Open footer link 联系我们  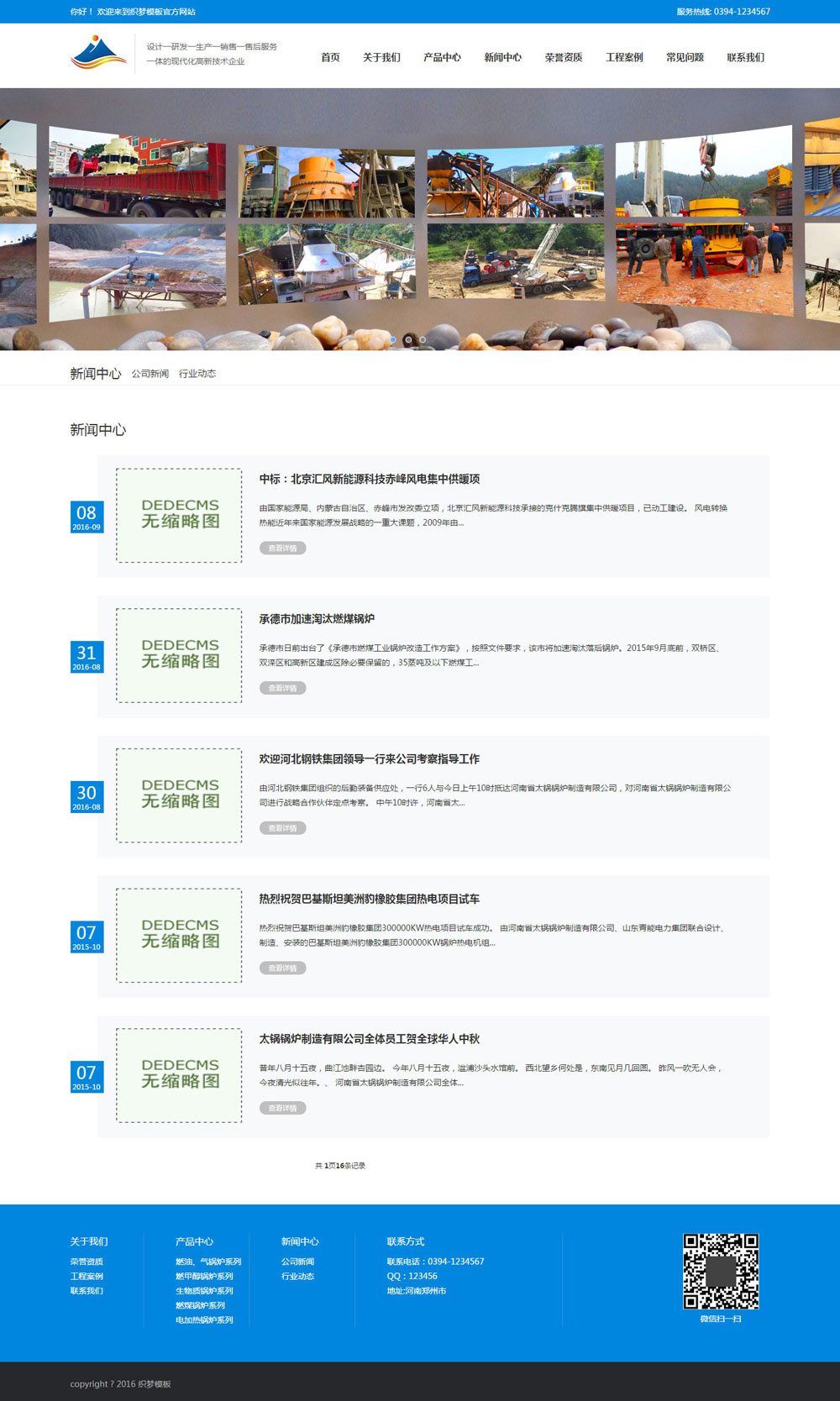(x=87, y=1291)
